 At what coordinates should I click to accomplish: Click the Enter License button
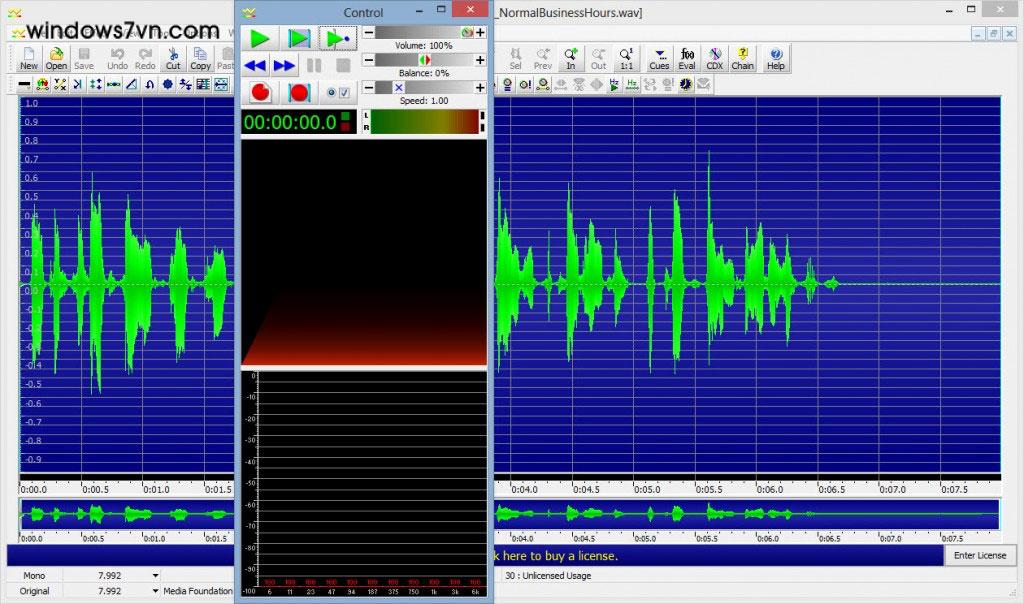(980, 555)
